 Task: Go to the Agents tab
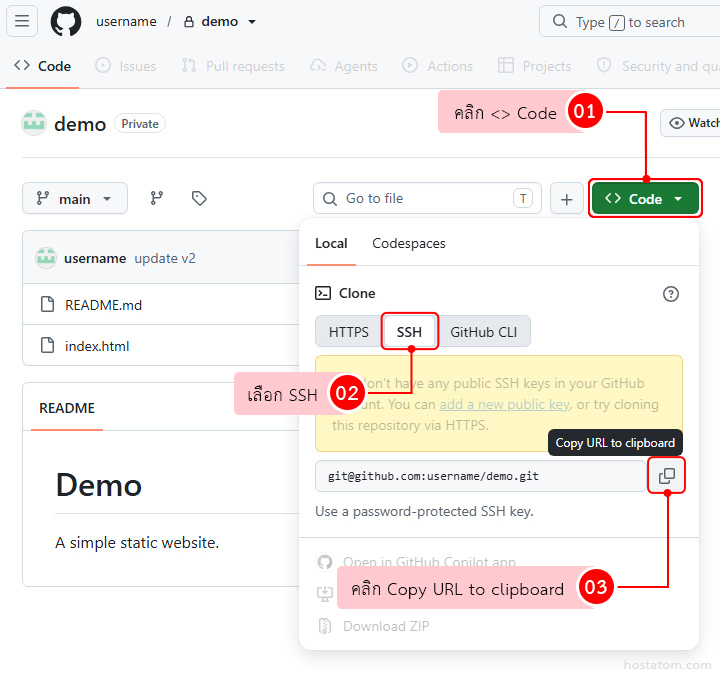(x=343, y=66)
